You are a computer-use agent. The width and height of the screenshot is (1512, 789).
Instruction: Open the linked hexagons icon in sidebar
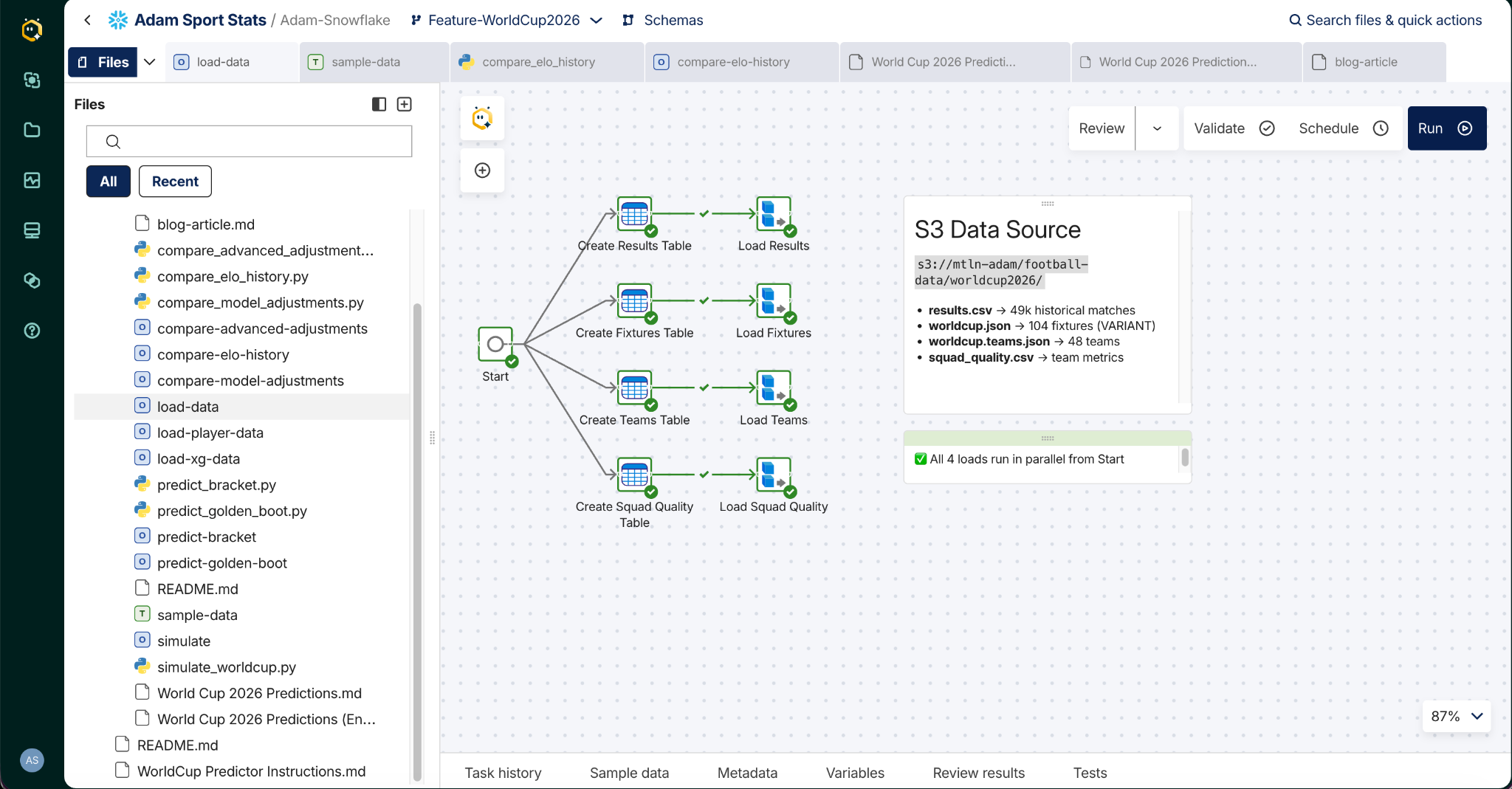coord(32,280)
